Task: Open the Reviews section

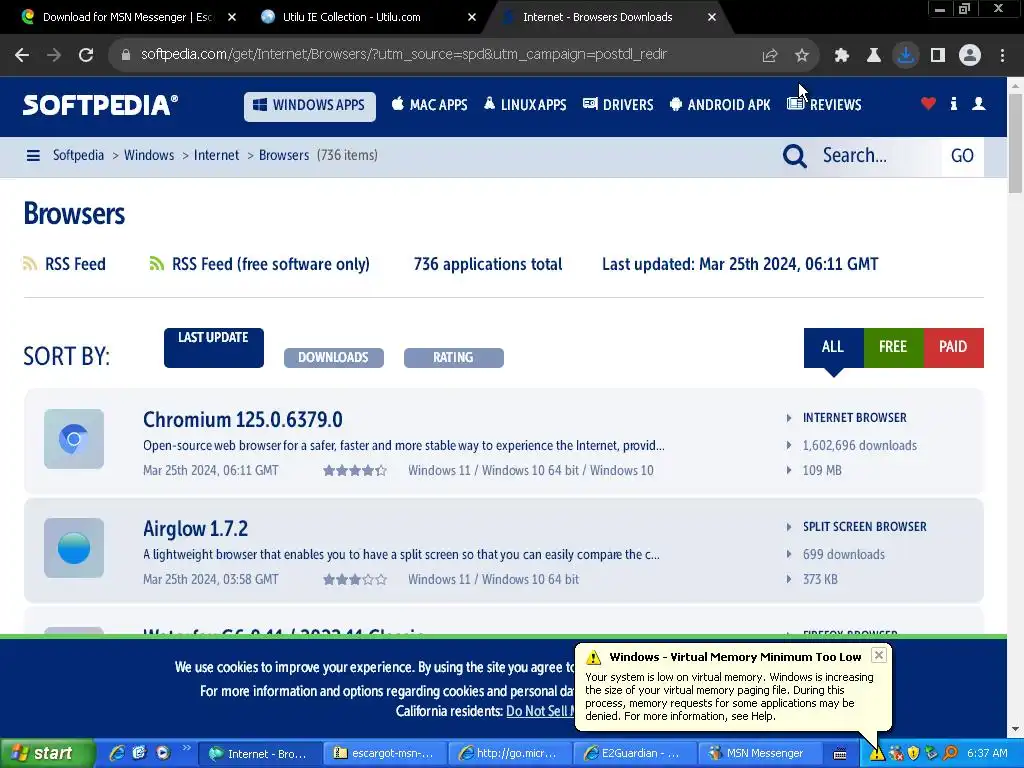Action: tap(824, 104)
